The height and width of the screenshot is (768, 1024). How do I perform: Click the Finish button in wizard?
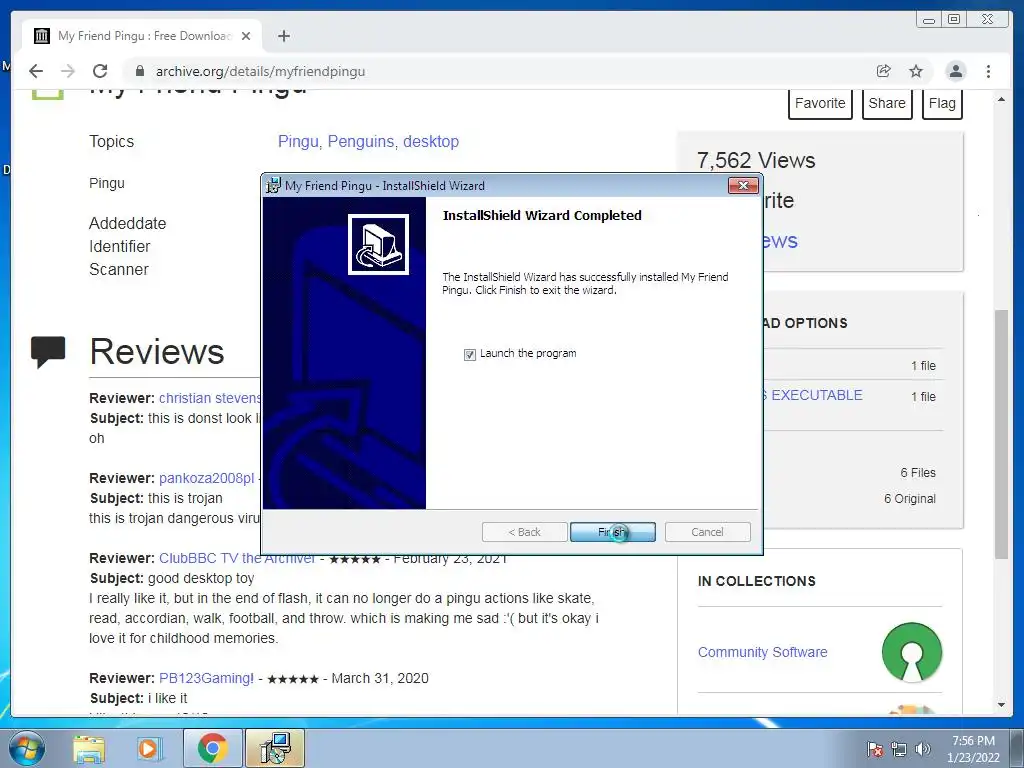tap(613, 532)
